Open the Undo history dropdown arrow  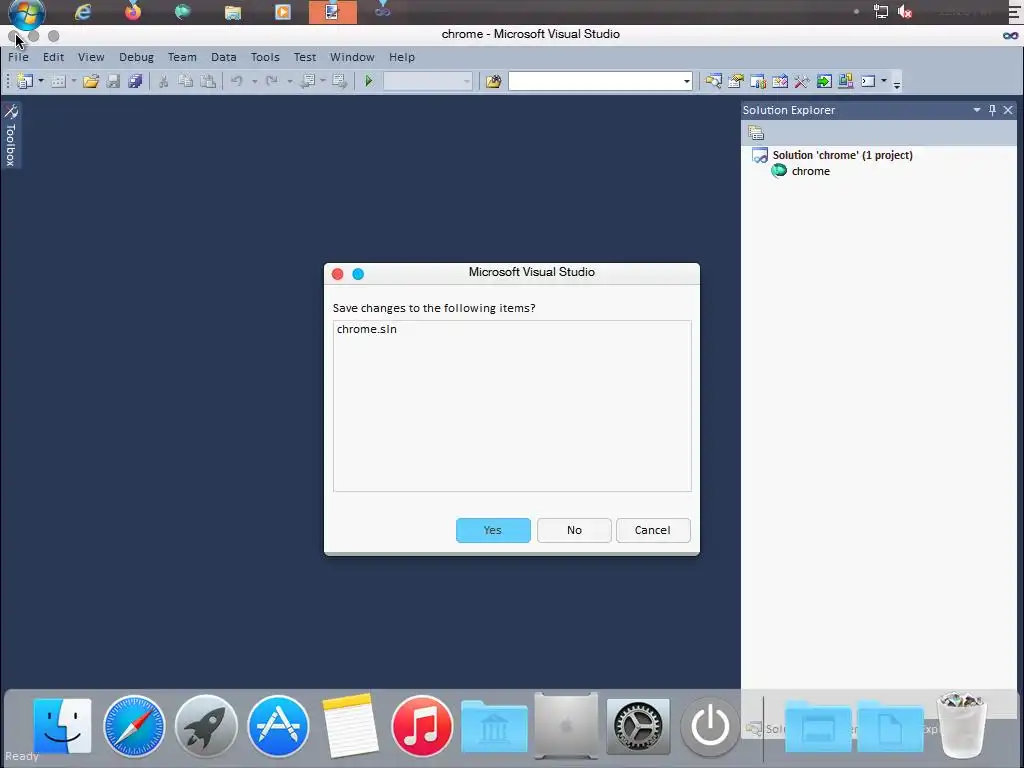point(254,82)
